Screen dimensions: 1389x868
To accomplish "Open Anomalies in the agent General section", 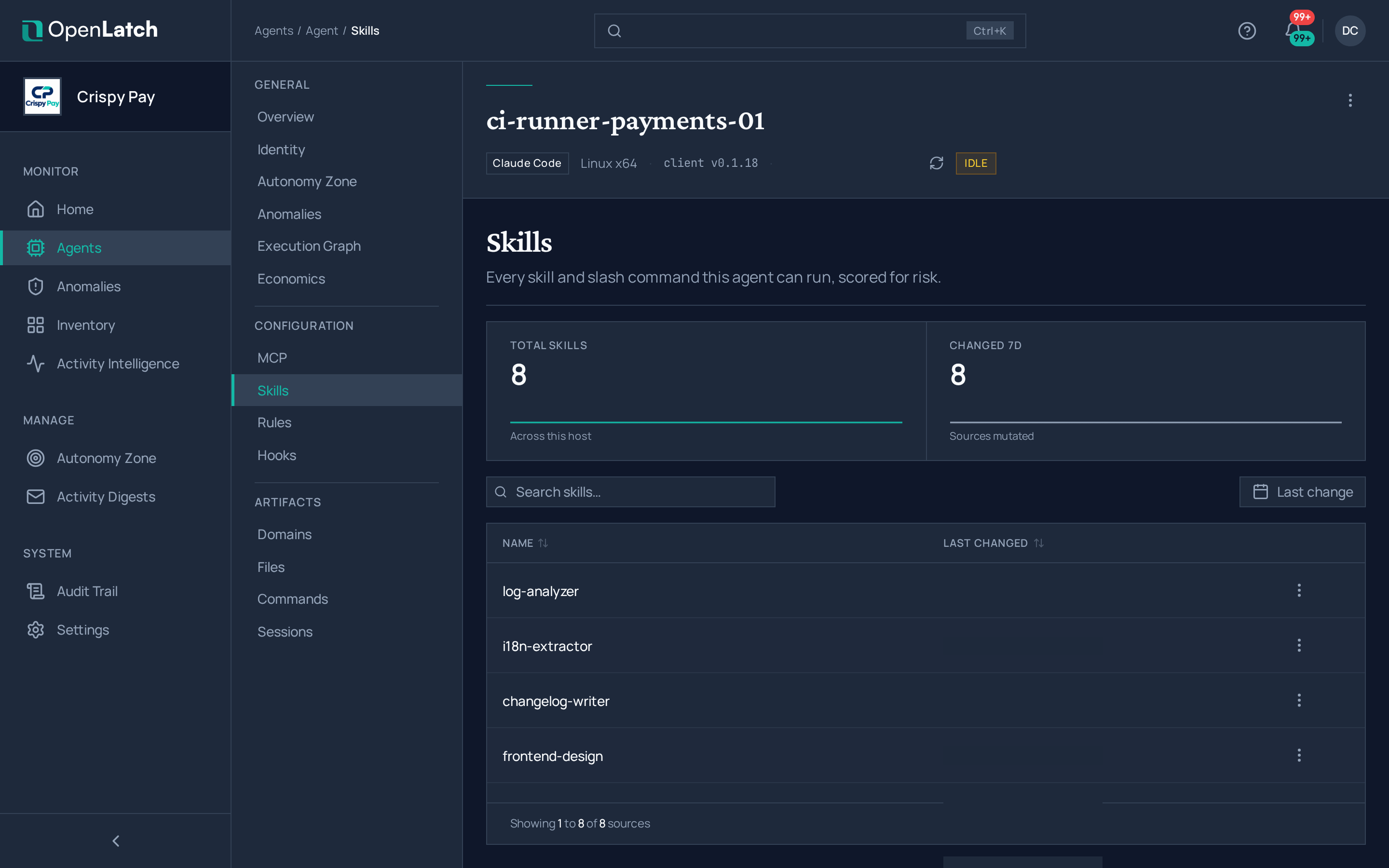I will click(x=347, y=214).
